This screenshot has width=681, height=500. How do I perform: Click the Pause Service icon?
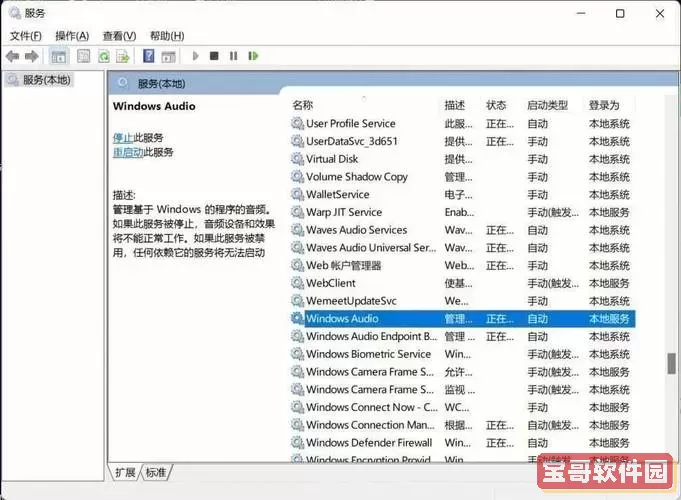234,56
